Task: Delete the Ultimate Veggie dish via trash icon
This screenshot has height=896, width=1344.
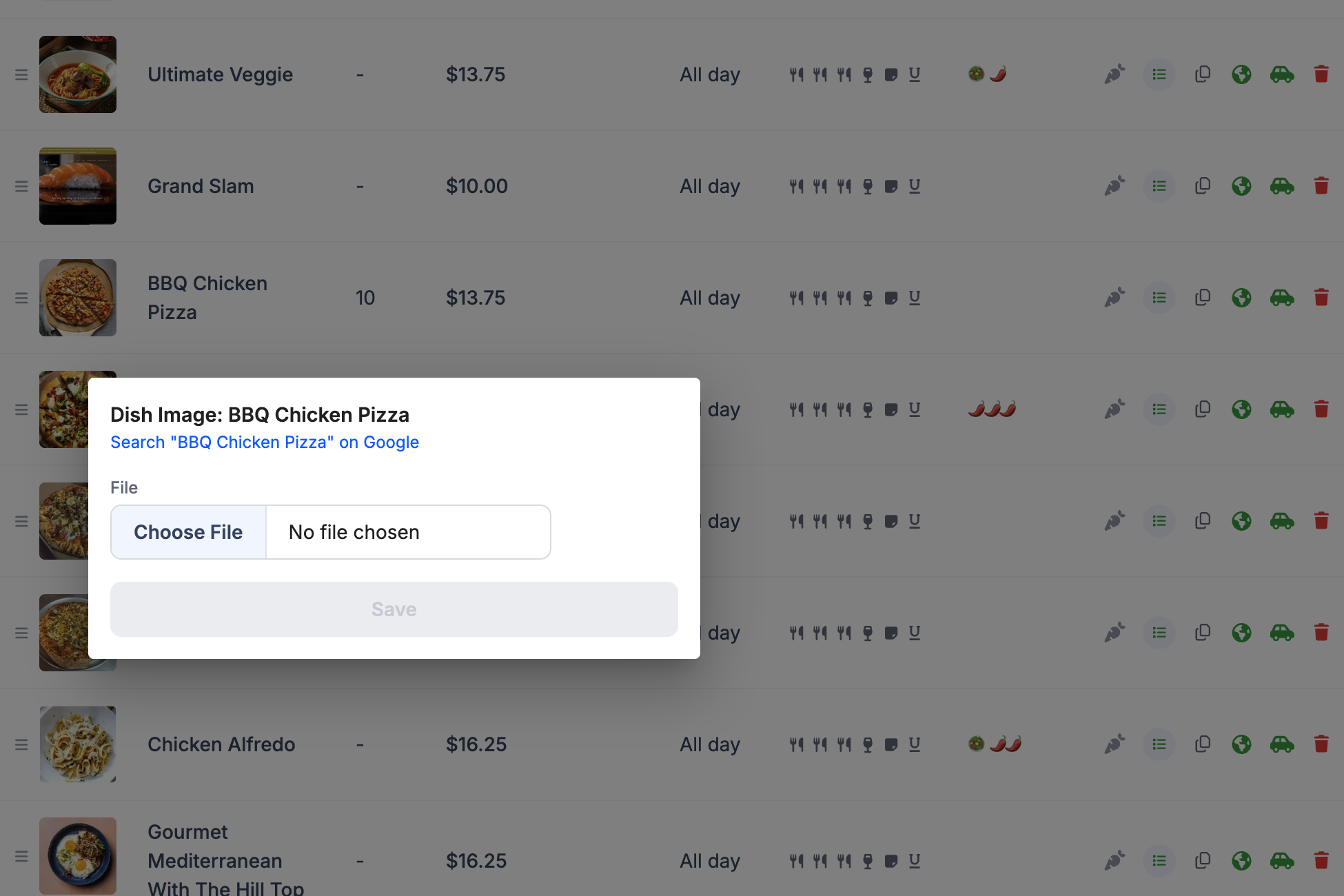Action: tap(1321, 74)
